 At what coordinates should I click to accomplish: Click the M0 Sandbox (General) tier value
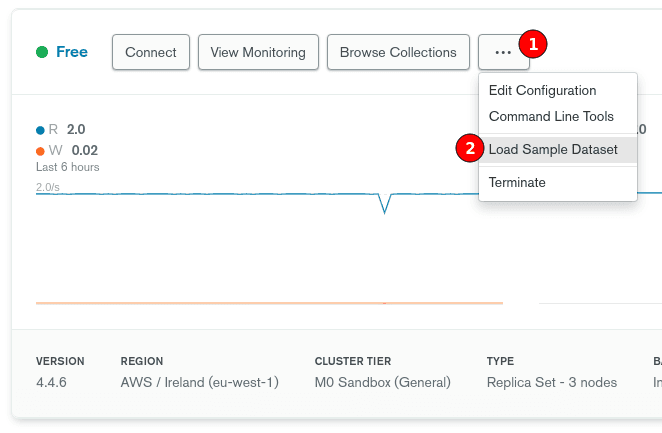[382, 383]
